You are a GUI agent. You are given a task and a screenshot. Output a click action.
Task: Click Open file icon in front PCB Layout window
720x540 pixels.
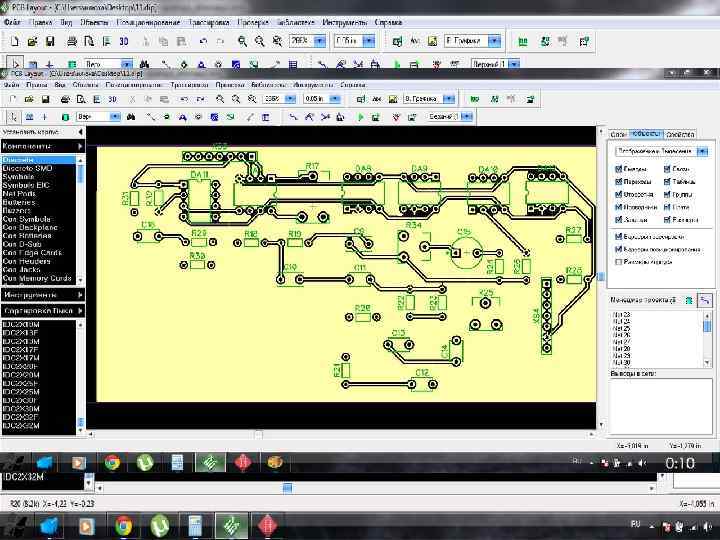click(29, 99)
